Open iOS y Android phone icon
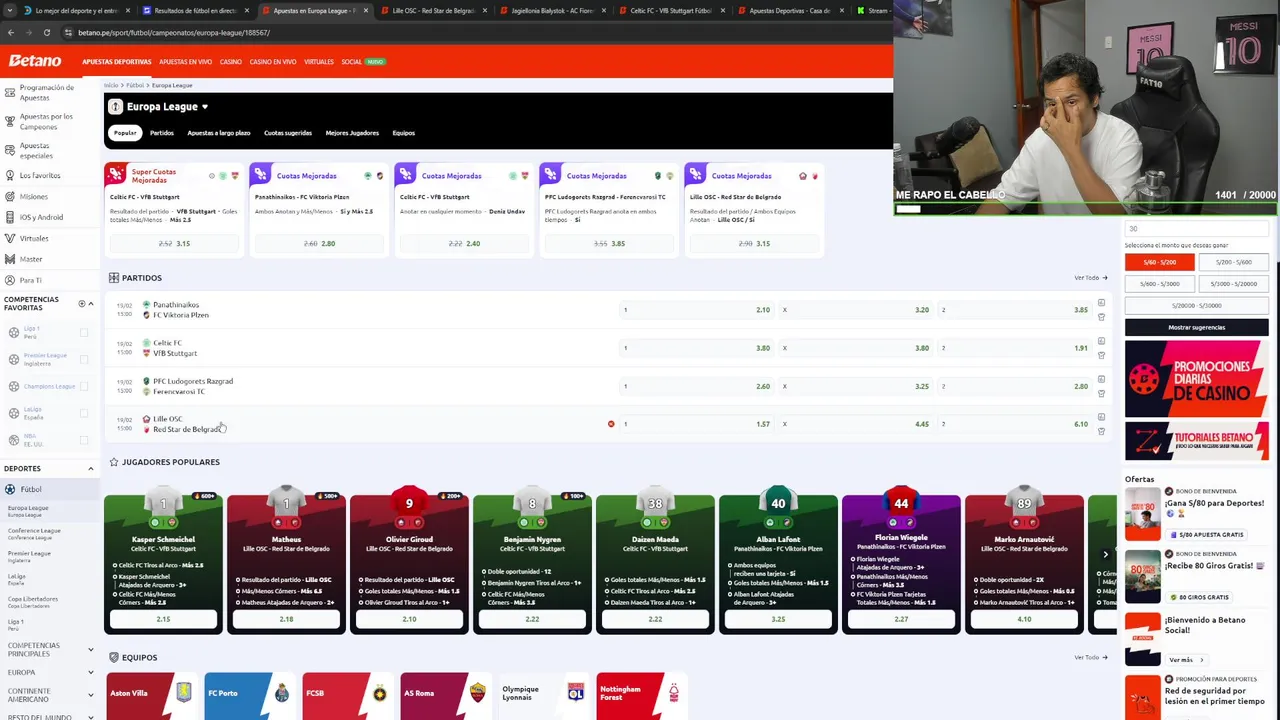 [10, 217]
